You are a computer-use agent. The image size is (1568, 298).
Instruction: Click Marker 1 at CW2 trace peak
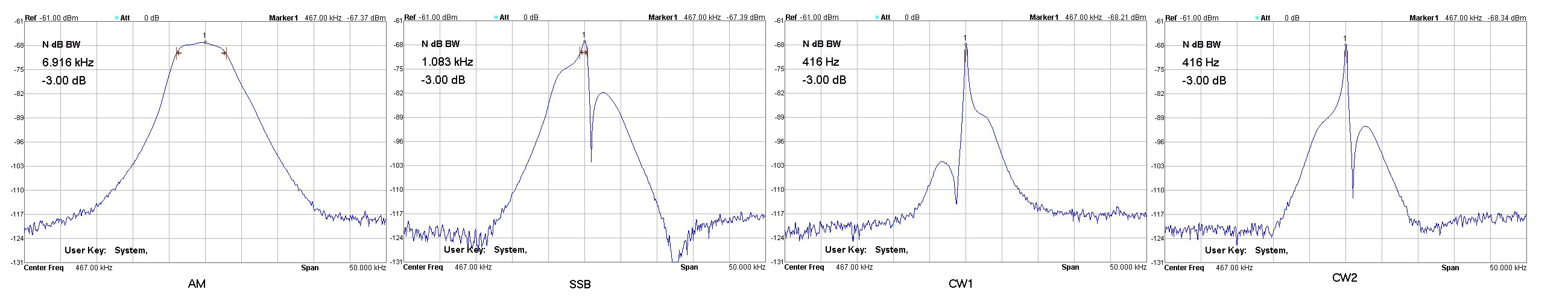pyautogui.click(x=1345, y=45)
